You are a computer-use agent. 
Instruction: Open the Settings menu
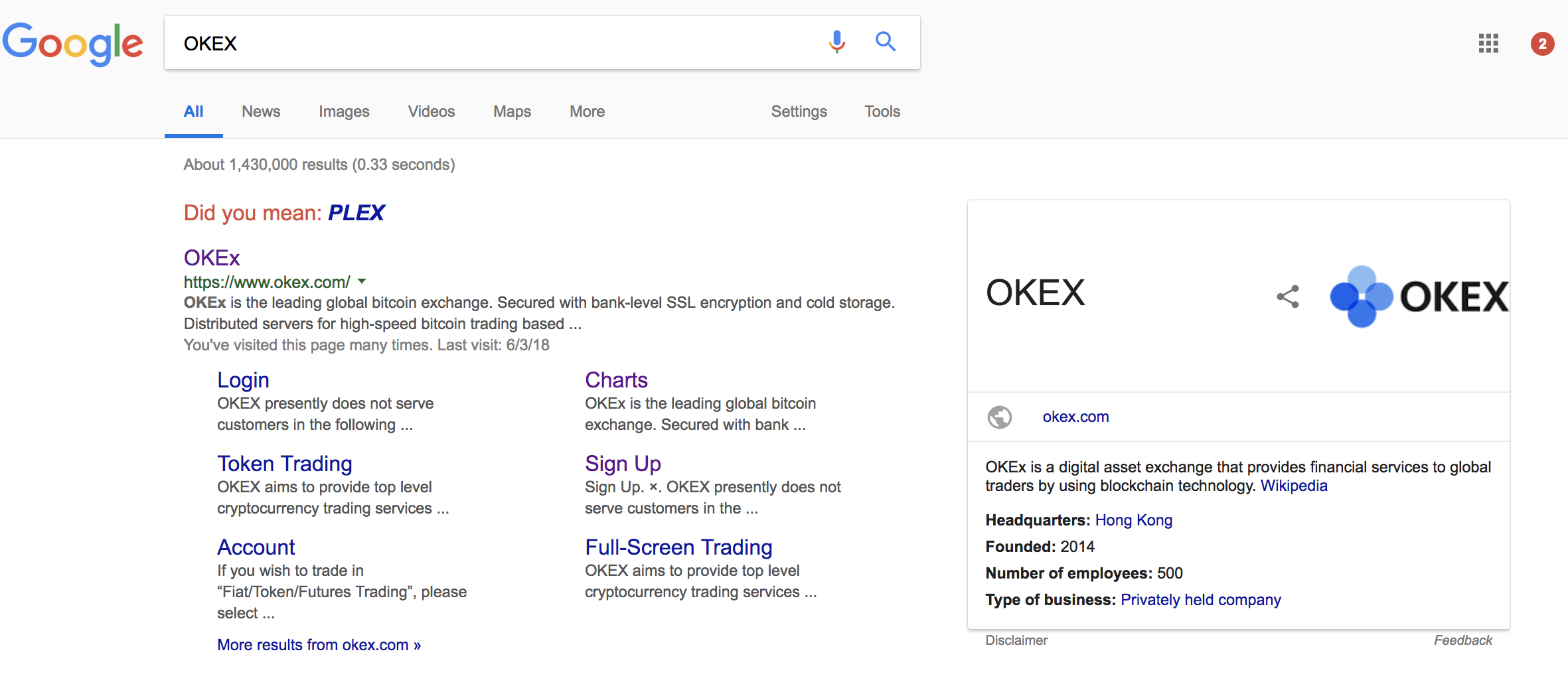coord(799,111)
